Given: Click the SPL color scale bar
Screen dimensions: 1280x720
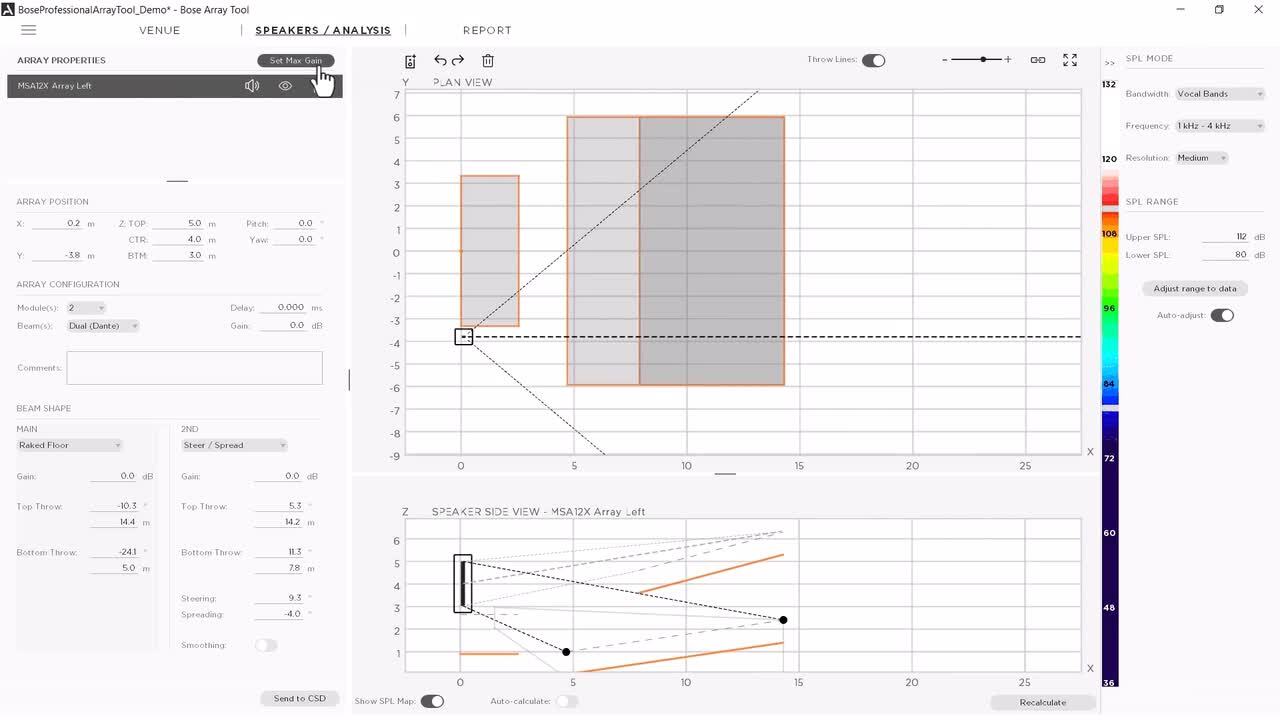Looking at the screenshot, I should coord(1110,430).
